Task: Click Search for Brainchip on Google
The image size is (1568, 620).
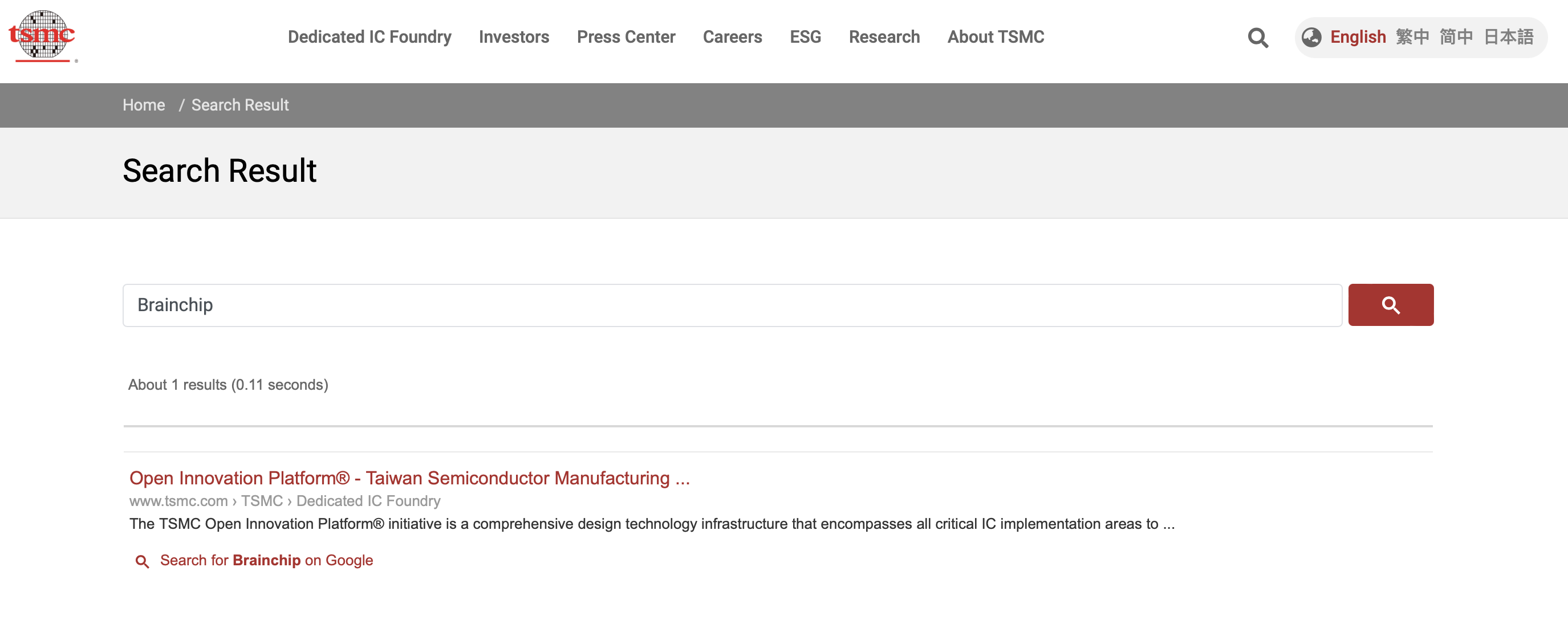Action: [x=266, y=560]
